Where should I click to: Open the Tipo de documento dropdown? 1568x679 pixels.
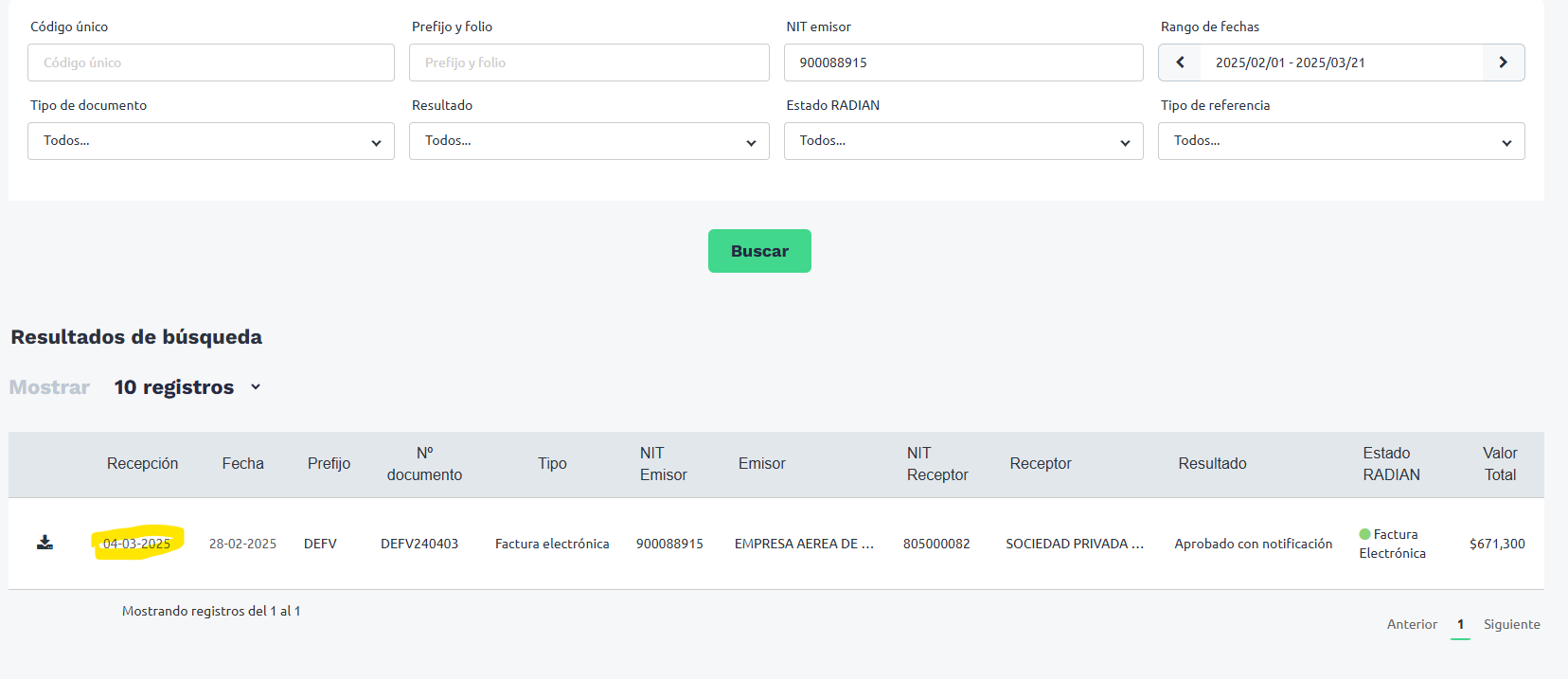pyautogui.click(x=210, y=141)
